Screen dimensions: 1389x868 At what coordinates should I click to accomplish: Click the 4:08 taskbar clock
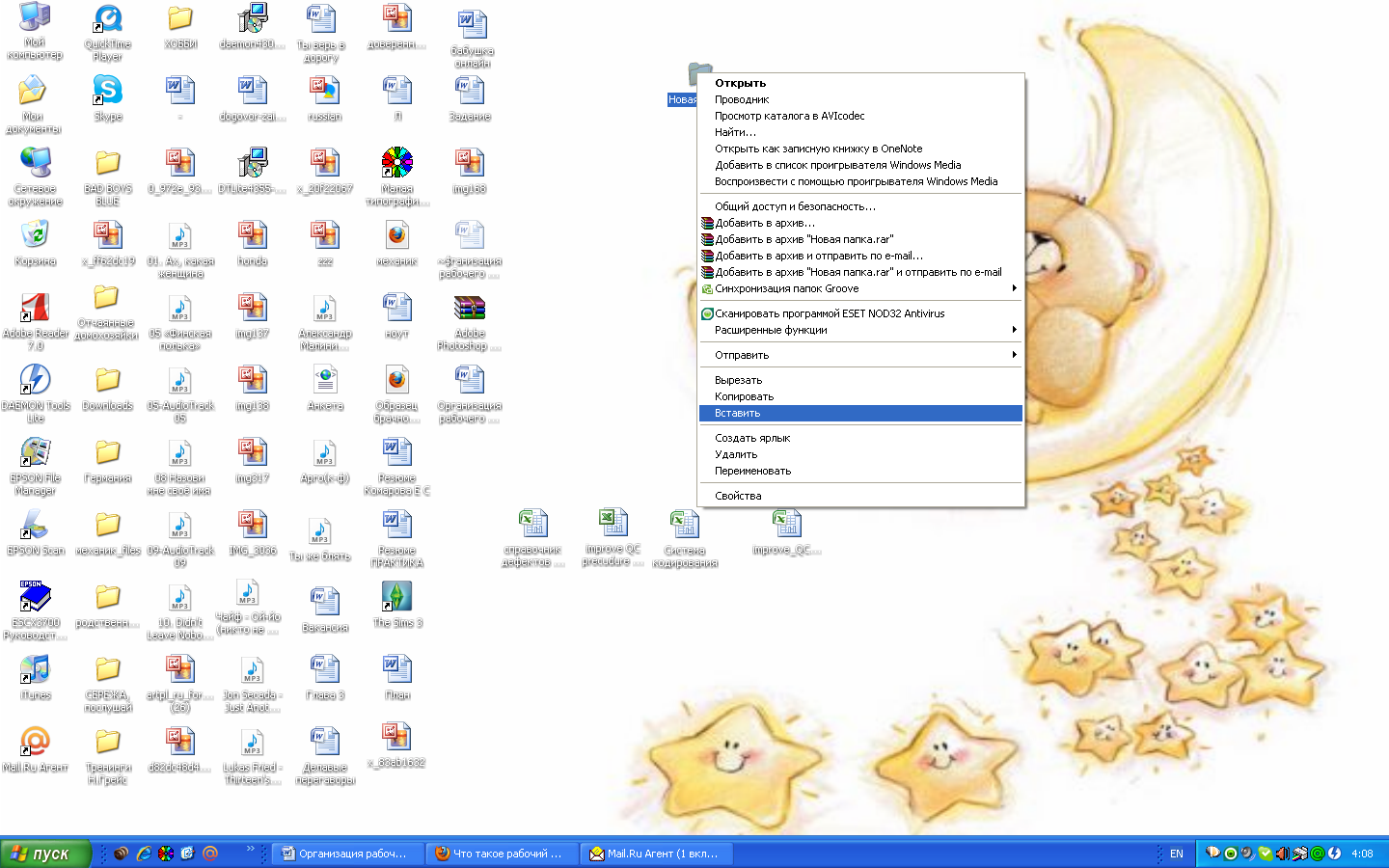coord(1362,854)
